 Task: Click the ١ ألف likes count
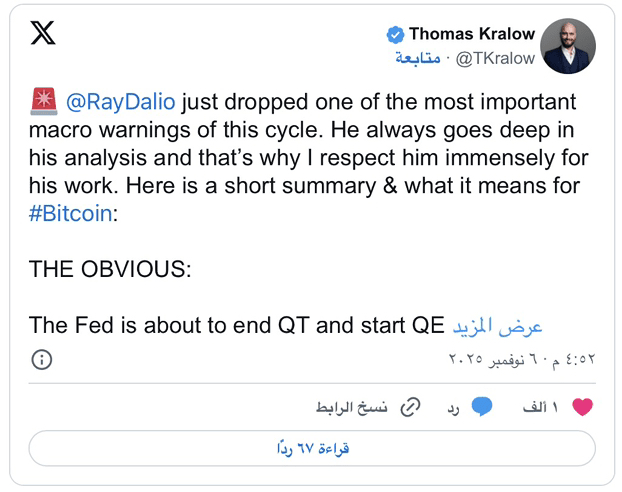tap(540, 407)
